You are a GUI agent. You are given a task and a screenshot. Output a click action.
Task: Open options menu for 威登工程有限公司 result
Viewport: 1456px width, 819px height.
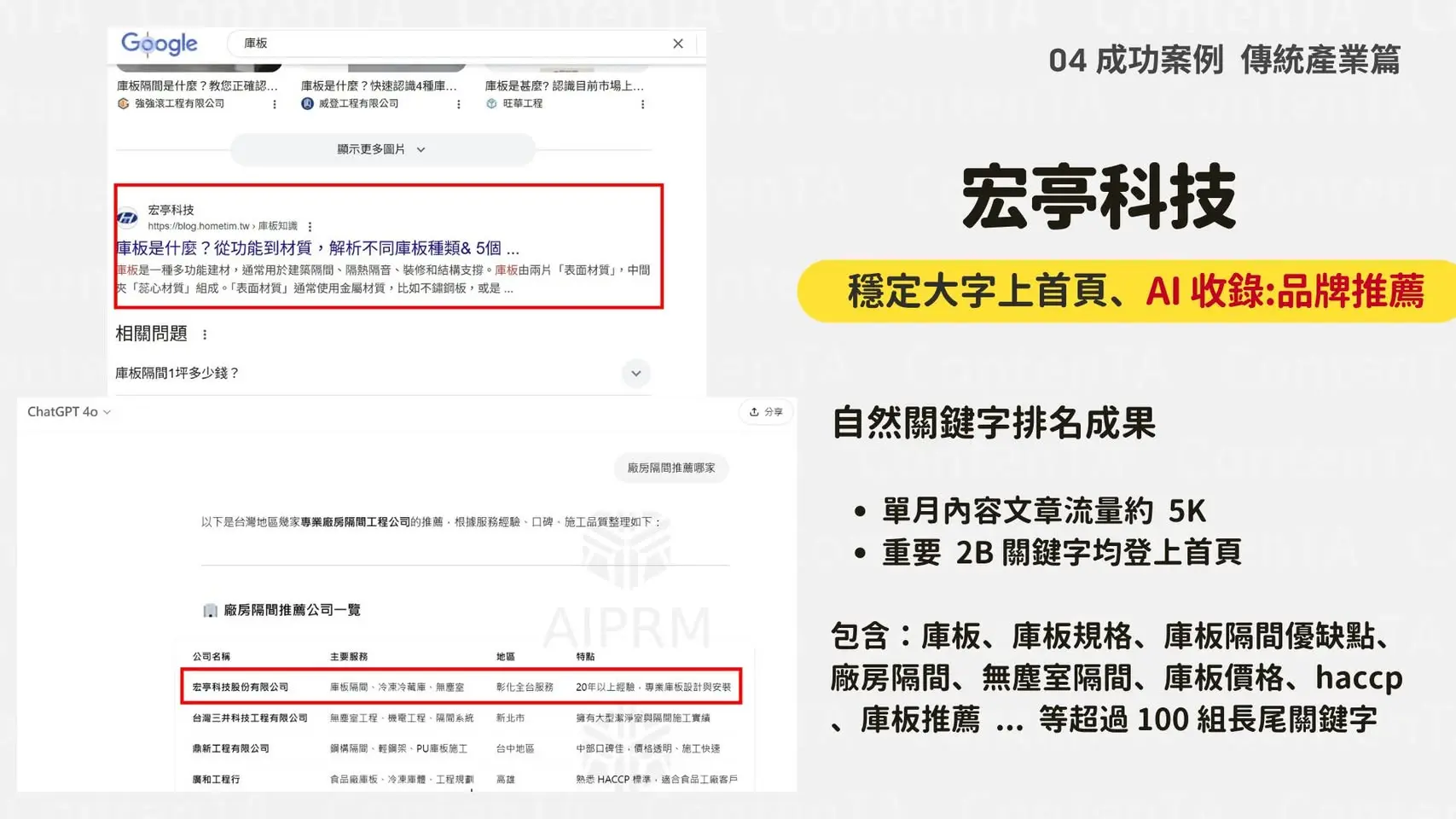click(x=458, y=104)
